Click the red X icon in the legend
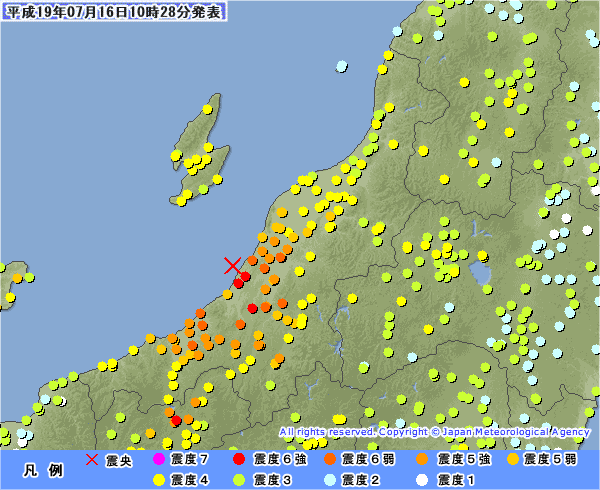 [x=92, y=459]
